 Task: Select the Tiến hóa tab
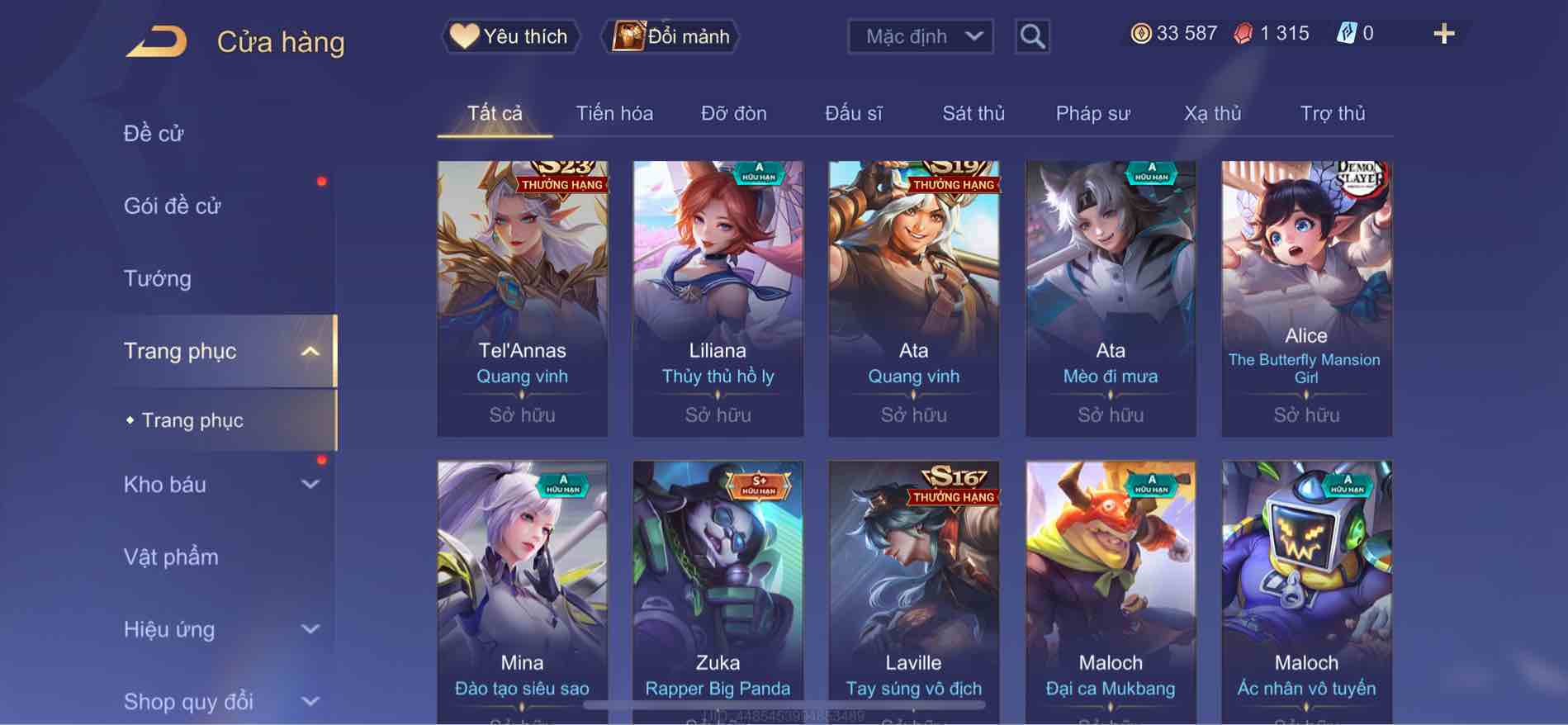pos(614,113)
